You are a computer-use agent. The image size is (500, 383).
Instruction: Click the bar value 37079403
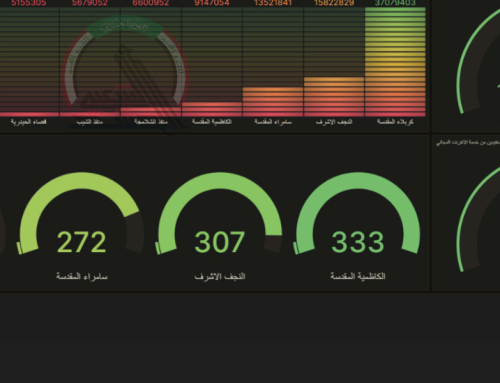[x=395, y=3]
